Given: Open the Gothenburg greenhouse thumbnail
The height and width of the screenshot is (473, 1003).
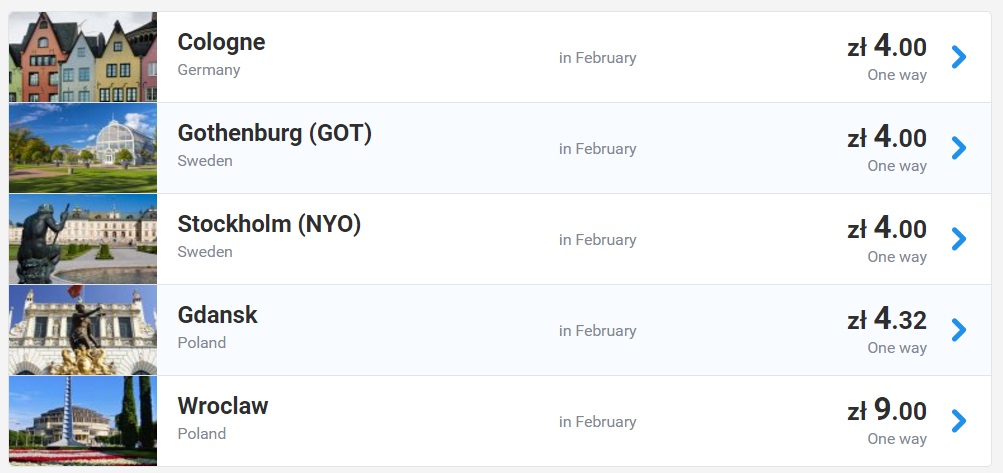Looking at the screenshot, I should click(83, 148).
